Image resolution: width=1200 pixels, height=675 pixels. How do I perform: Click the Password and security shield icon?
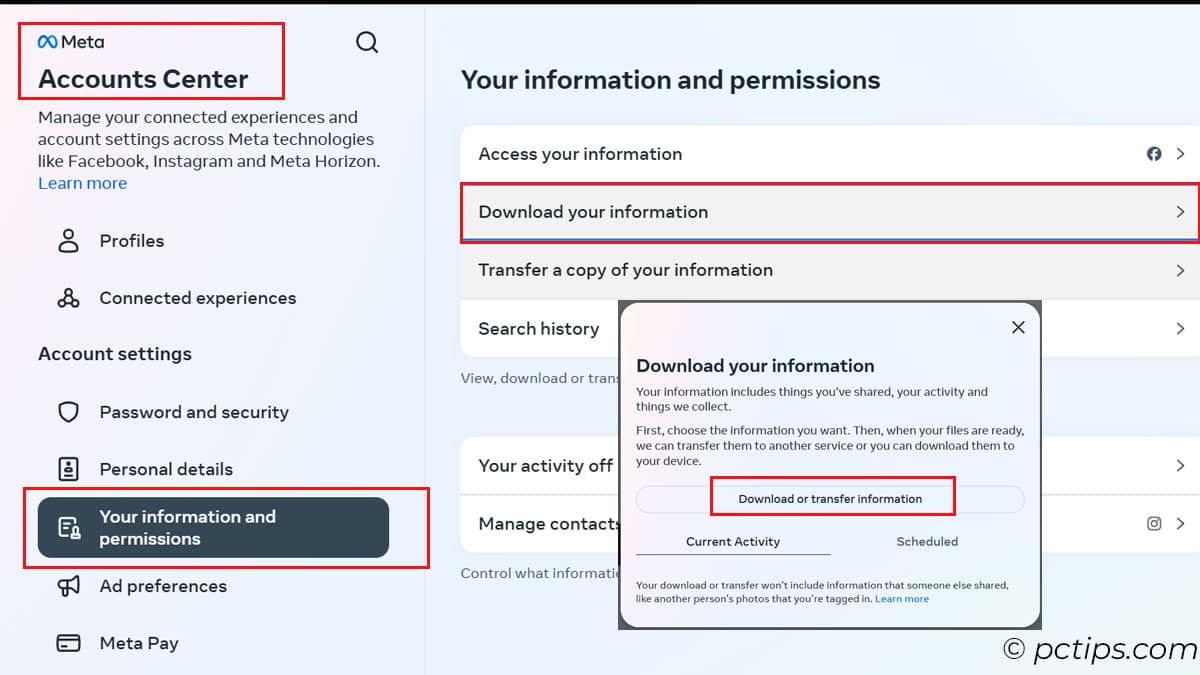[x=68, y=412]
